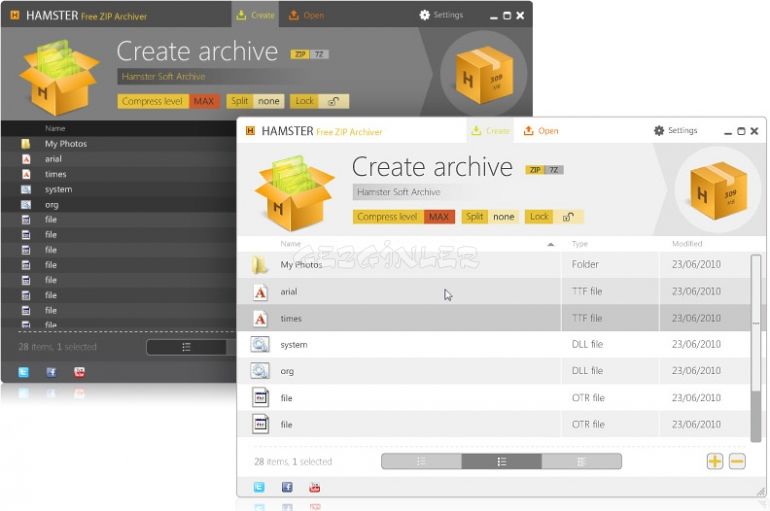Sort by Modified column header
This screenshot has width=770, height=511.
tap(687, 244)
